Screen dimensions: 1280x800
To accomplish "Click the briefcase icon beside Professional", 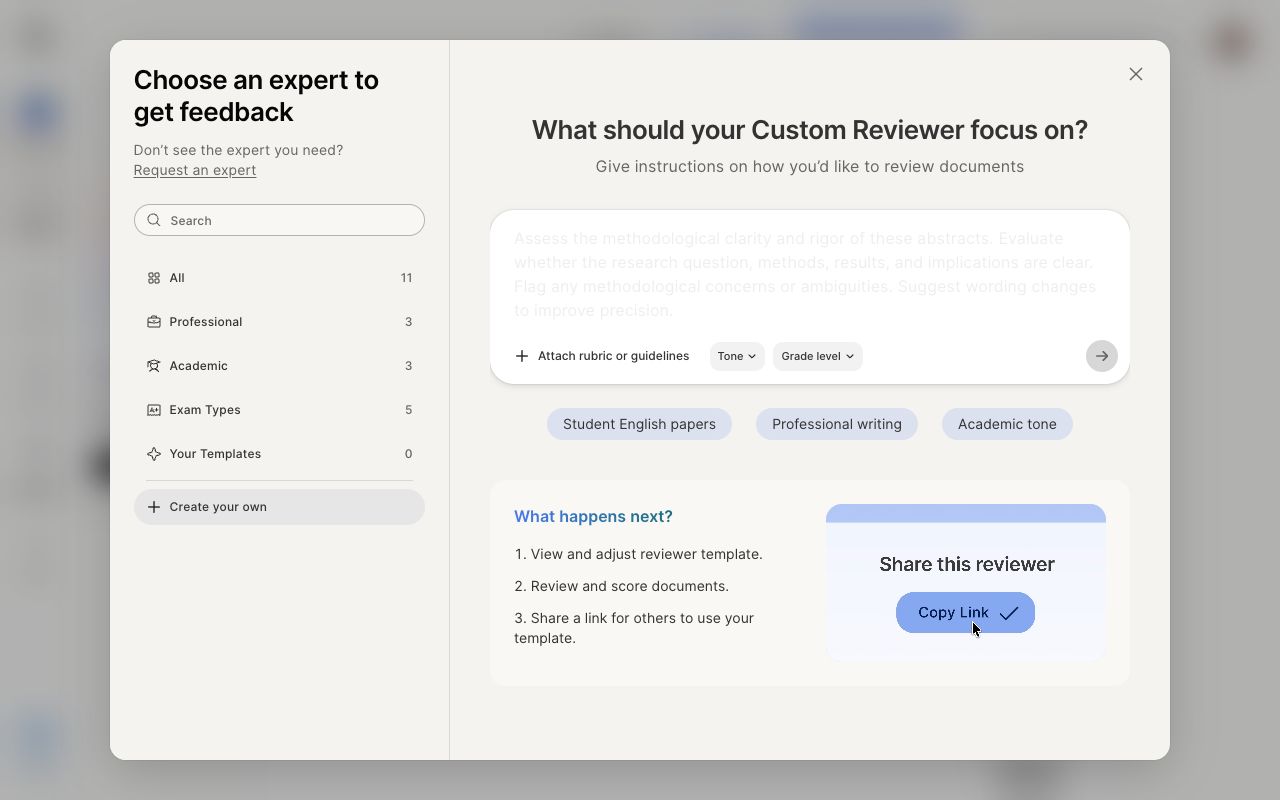I will 154,322.
